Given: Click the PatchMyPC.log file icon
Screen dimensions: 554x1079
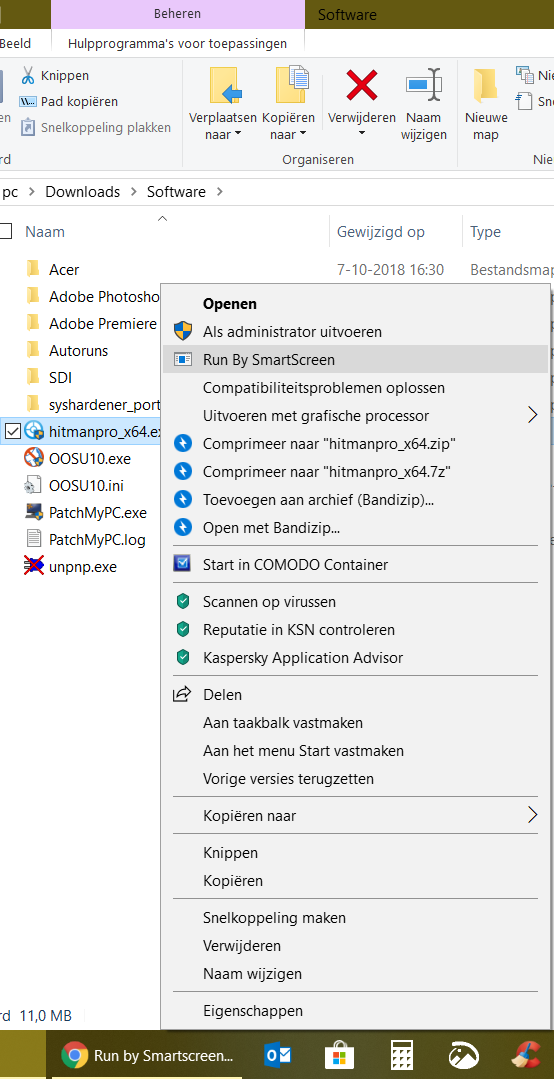Looking at the screenshot, I should 33,540.
